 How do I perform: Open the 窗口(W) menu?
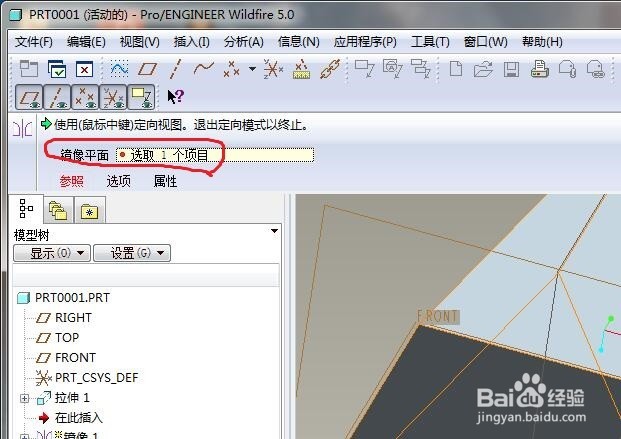[x=486, y=42]
